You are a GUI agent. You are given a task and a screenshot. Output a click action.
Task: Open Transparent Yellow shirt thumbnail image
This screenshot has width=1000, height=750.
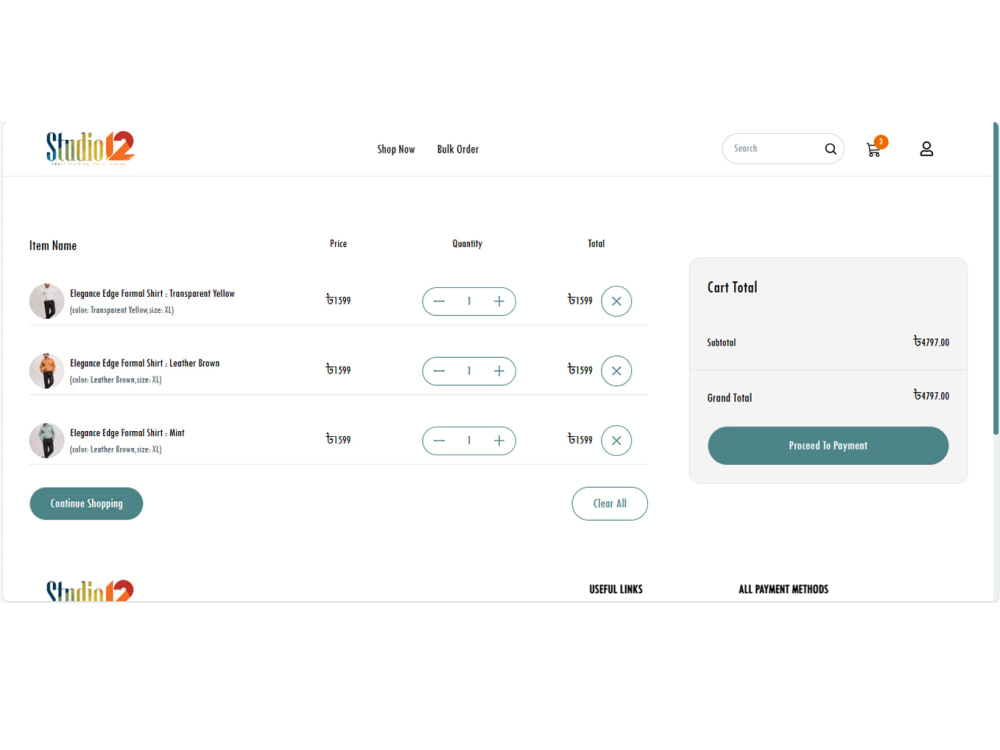47,301
